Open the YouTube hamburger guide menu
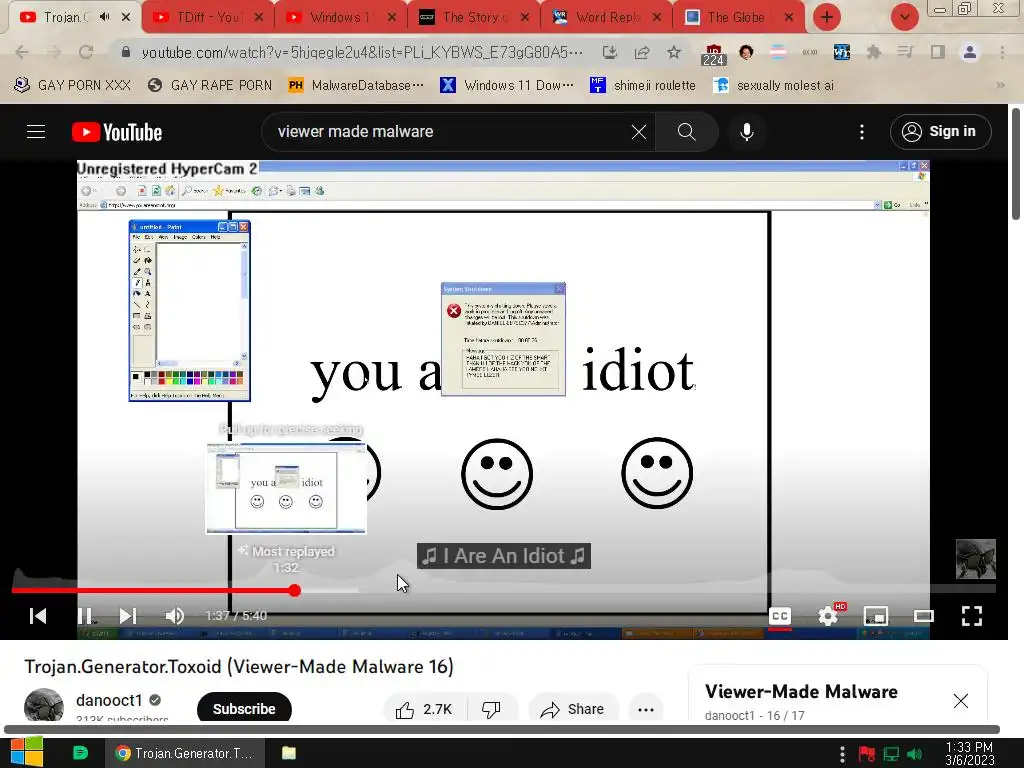This screenshot has height=768, width=1024. click(36, 132)
